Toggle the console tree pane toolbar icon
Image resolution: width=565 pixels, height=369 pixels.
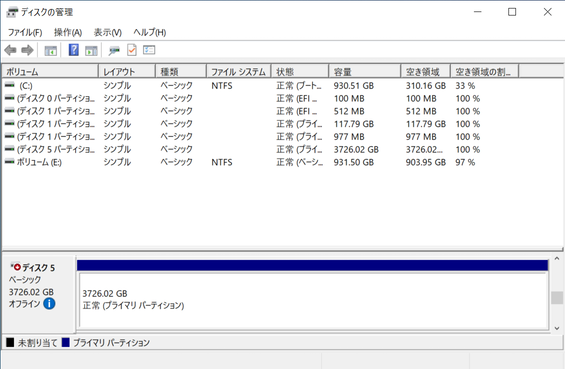tap(50, 50)
